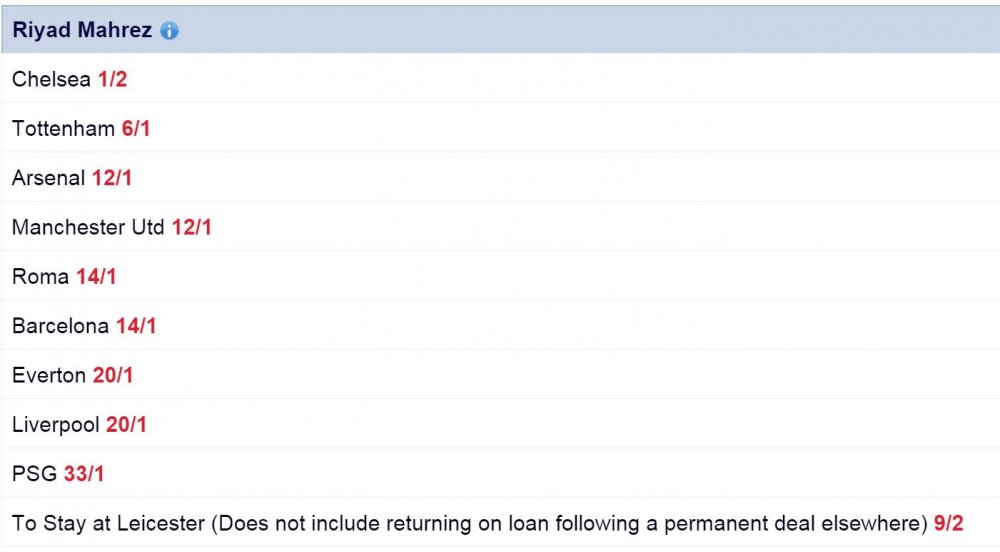Image resolution: width=1000 pixels, height=552 pixels.
Task: Click the PSG team name
Action: point(34,474)
